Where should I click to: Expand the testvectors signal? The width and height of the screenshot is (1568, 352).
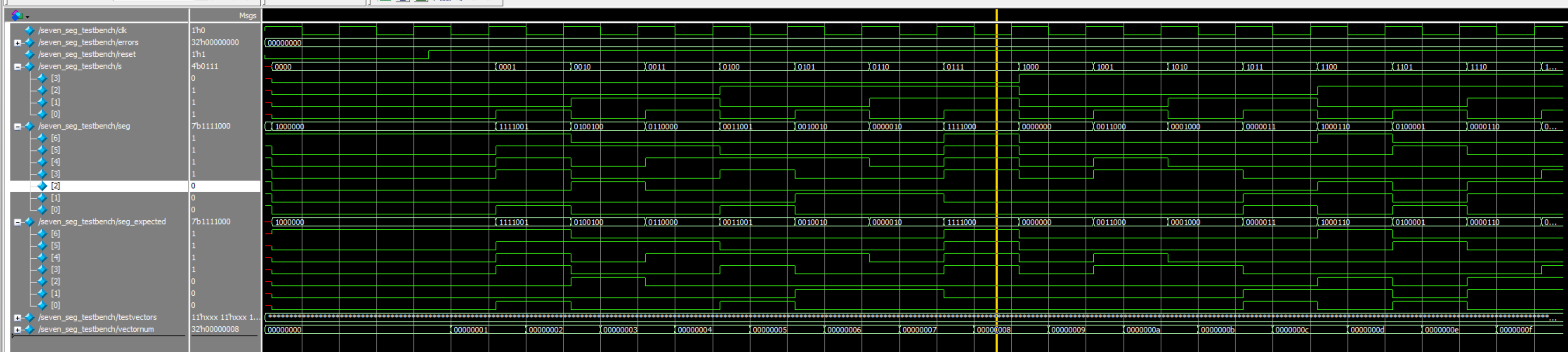(18, 317)
